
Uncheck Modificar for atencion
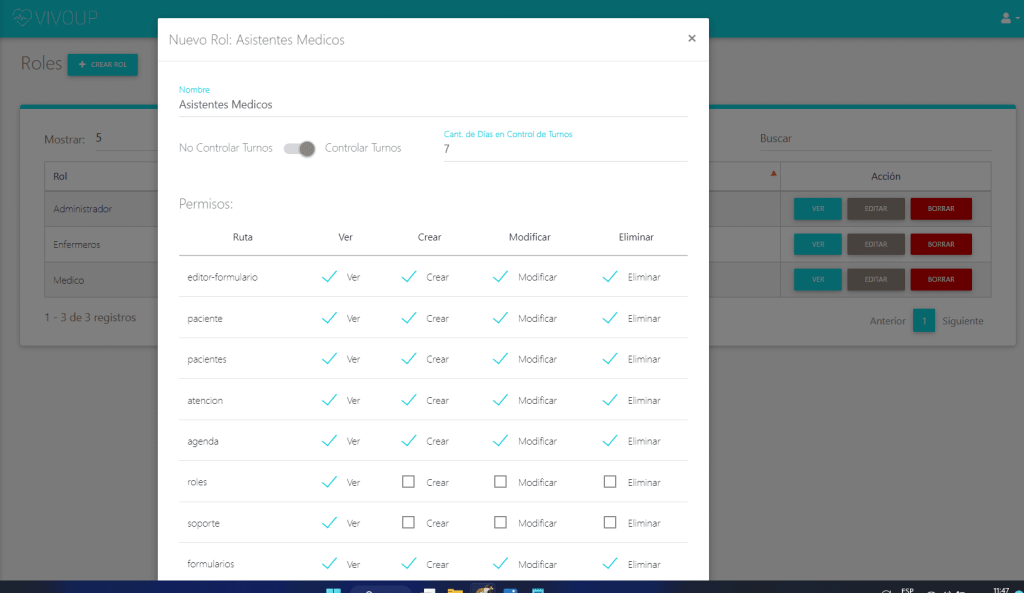(x=500, y=400)
